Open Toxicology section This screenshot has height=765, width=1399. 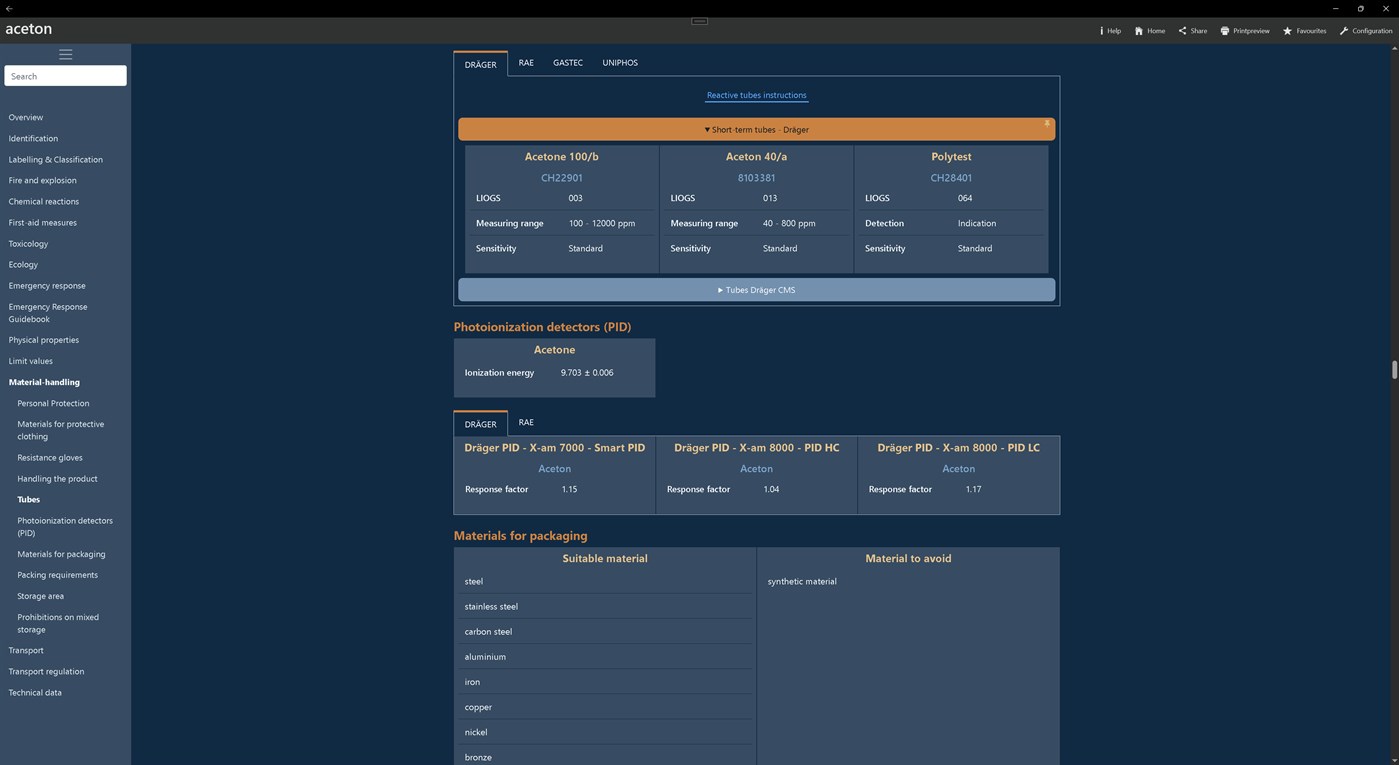tap(28, 243)
